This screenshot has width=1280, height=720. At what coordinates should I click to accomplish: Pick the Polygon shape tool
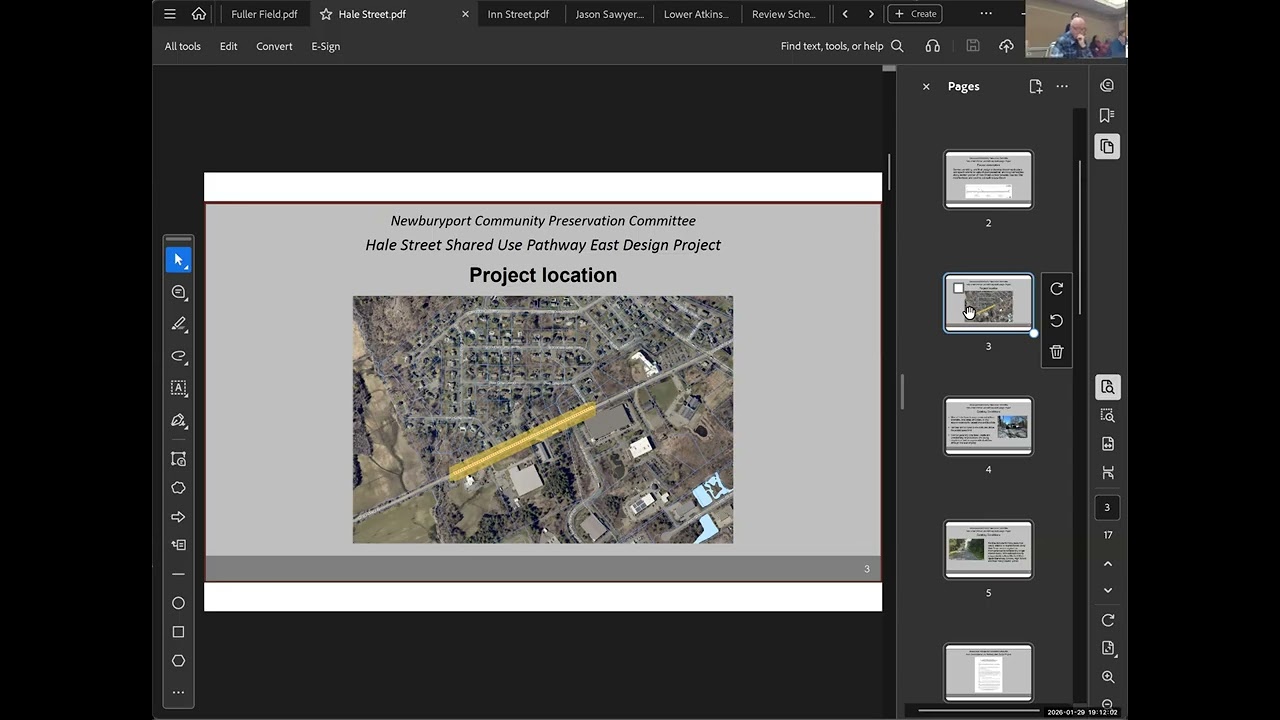[x=178, y=661]
